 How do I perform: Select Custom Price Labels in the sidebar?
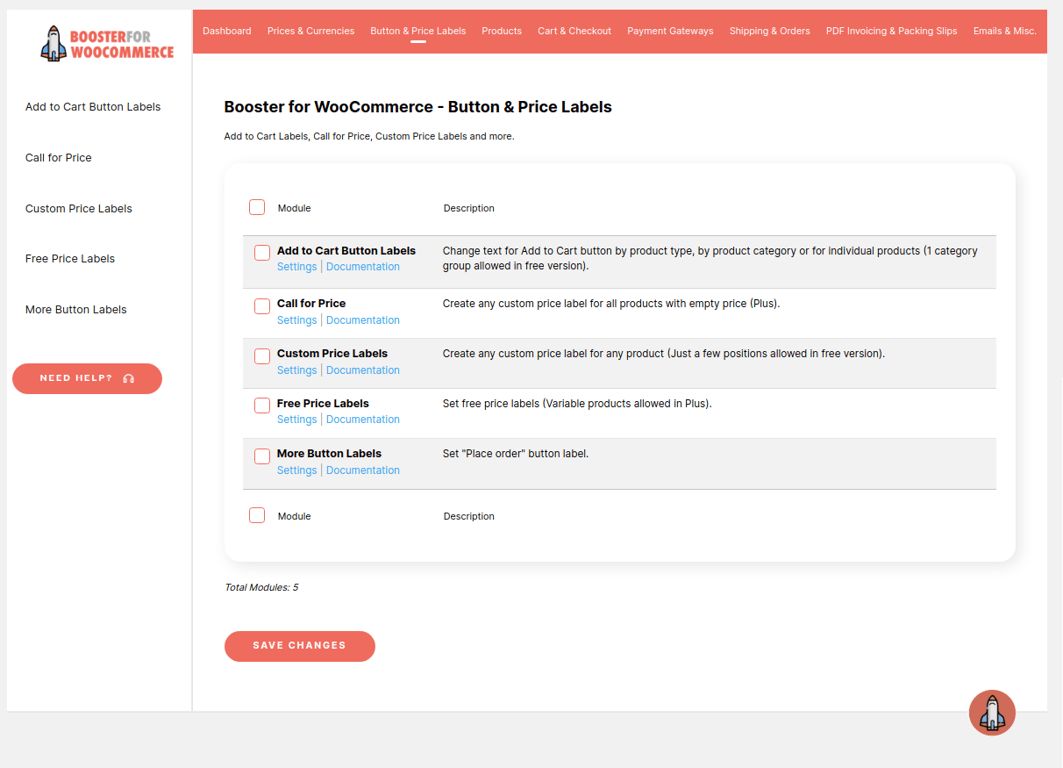point(77,208)
